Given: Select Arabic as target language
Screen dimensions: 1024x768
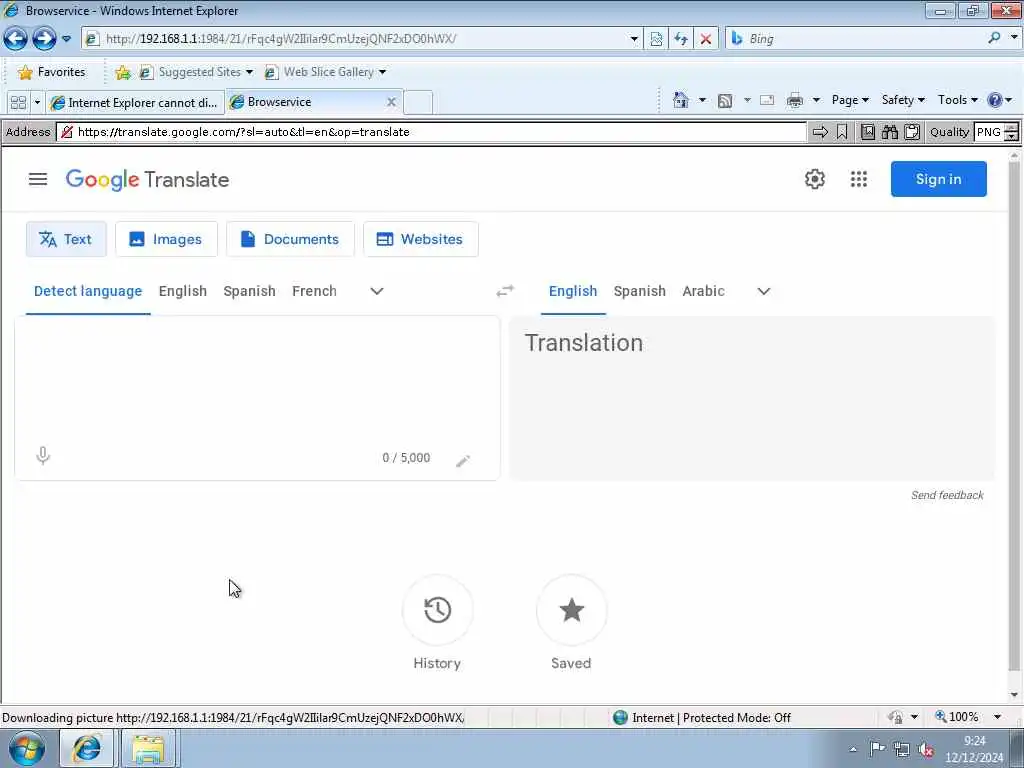Looking at the screenshot, I should [703, 291].
